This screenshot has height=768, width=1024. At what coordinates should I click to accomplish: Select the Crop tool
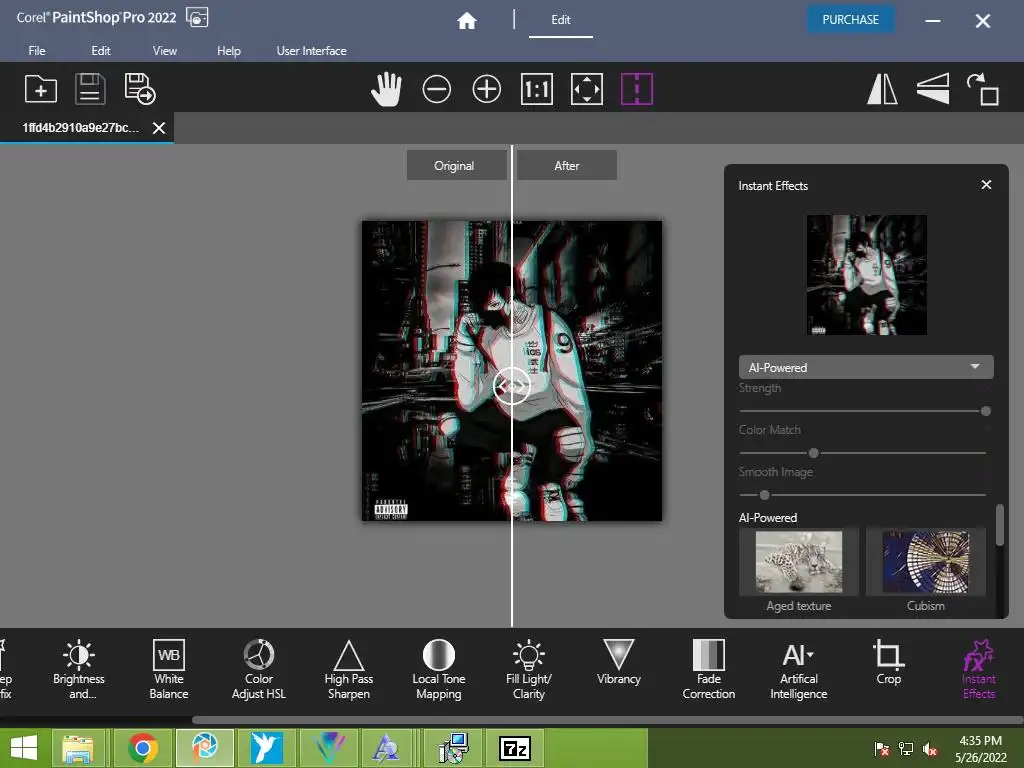[889, 662]
